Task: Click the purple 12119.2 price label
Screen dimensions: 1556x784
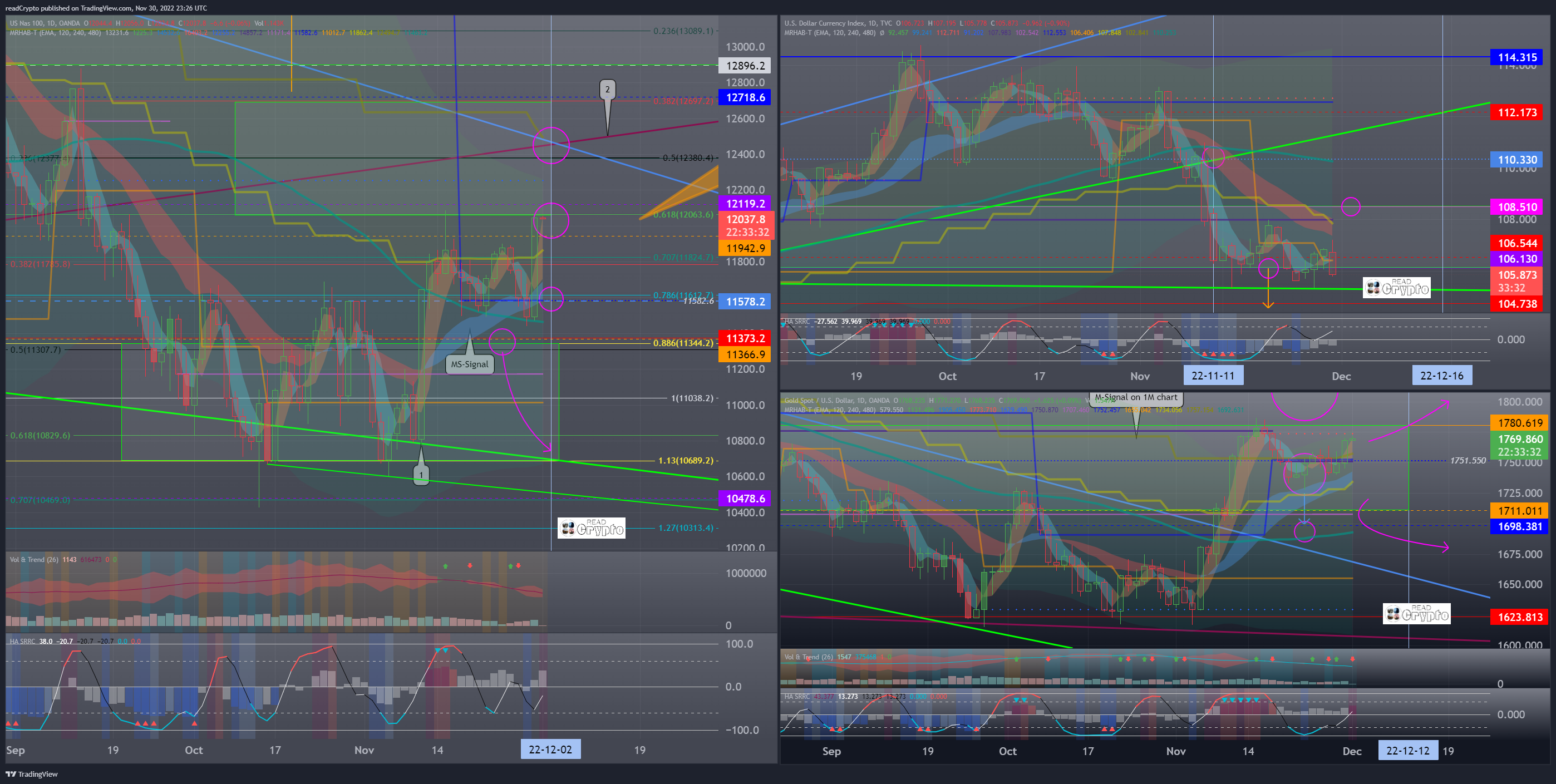Action: (x=745, y=204)
